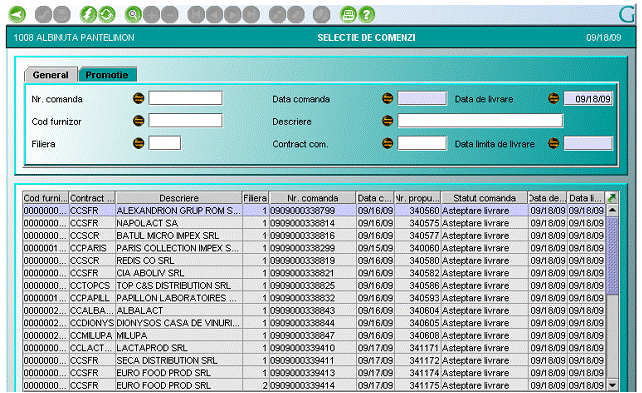This screenshot has height=393, width=642.
Task: Sort by Statut comanda column header
Action: click(x=484, y=198)
